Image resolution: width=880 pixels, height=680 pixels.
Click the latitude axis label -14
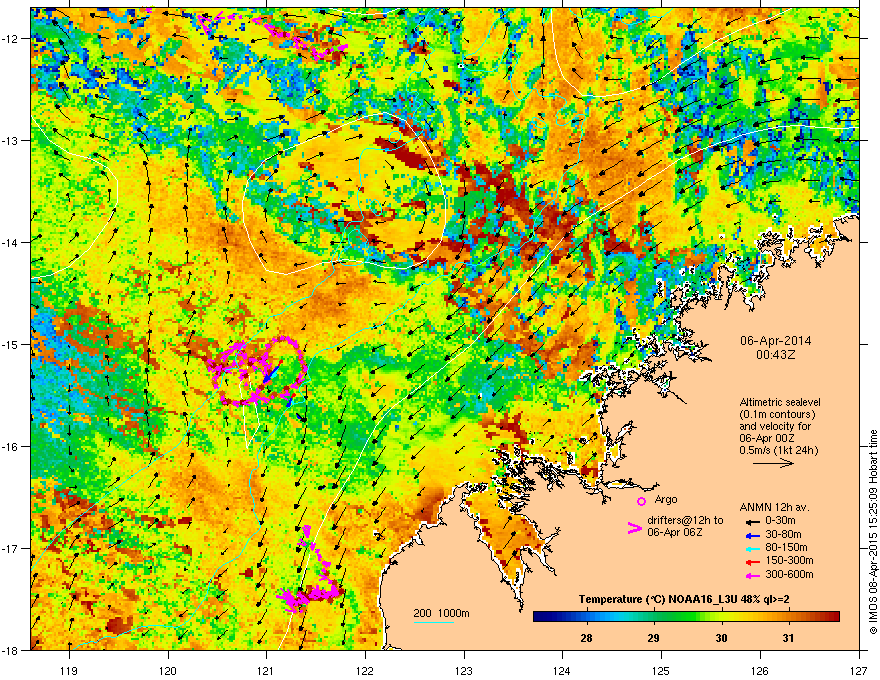click(11, 242)
